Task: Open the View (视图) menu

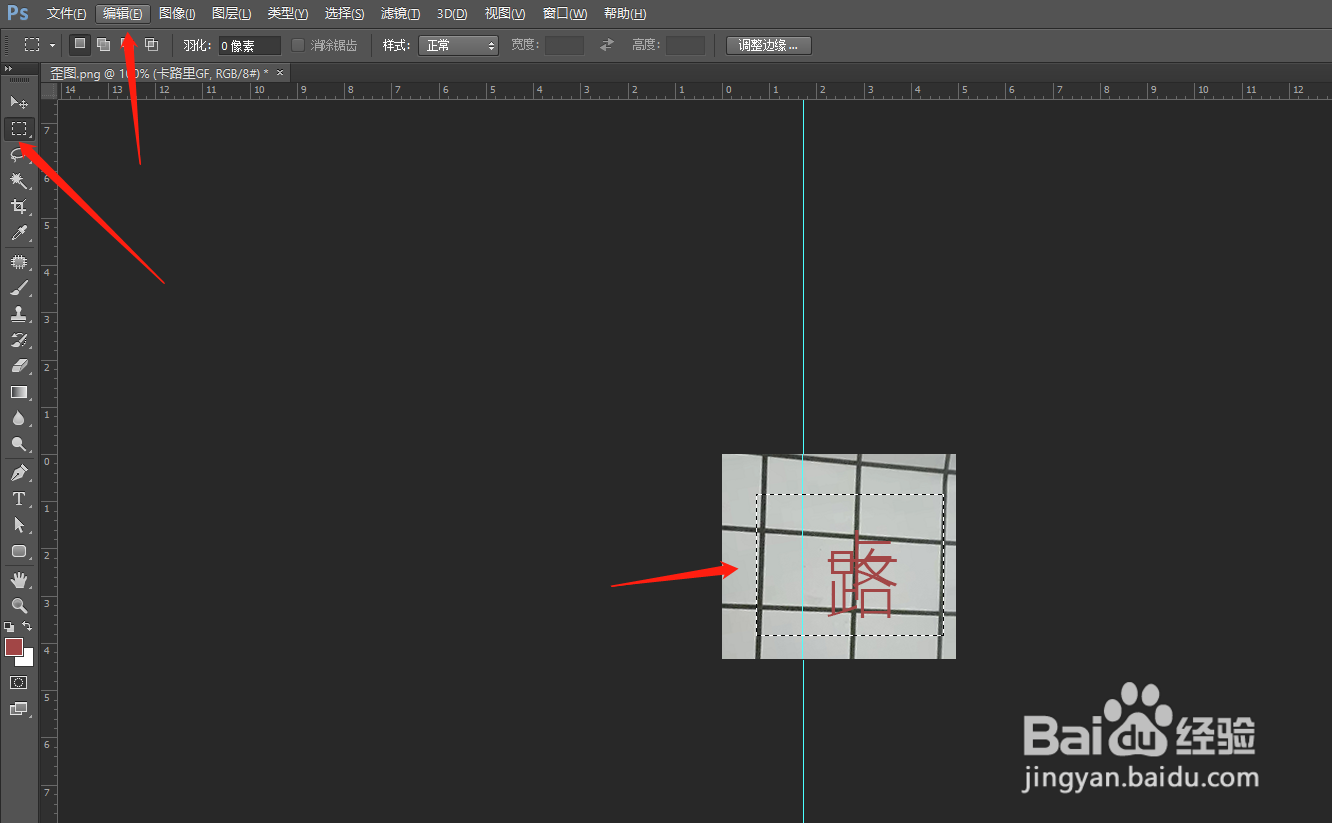Action: coord(504,14)
